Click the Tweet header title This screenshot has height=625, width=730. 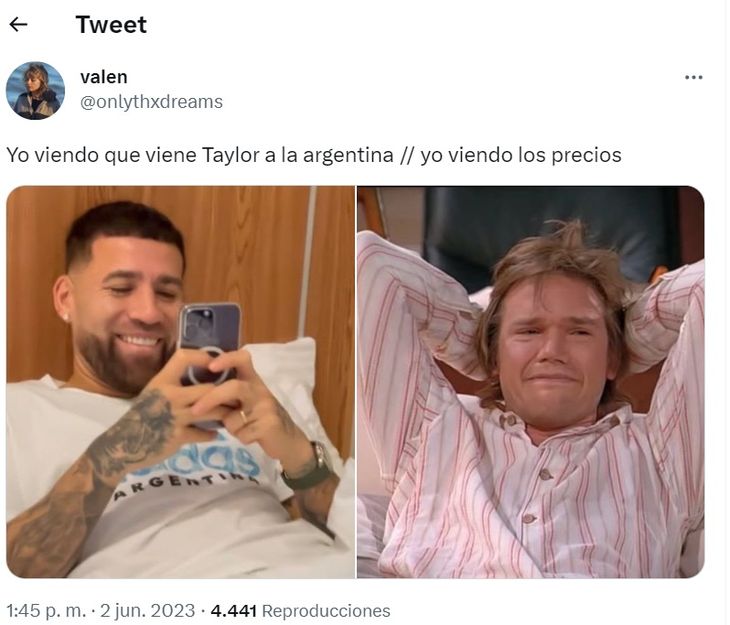point(111,25)
